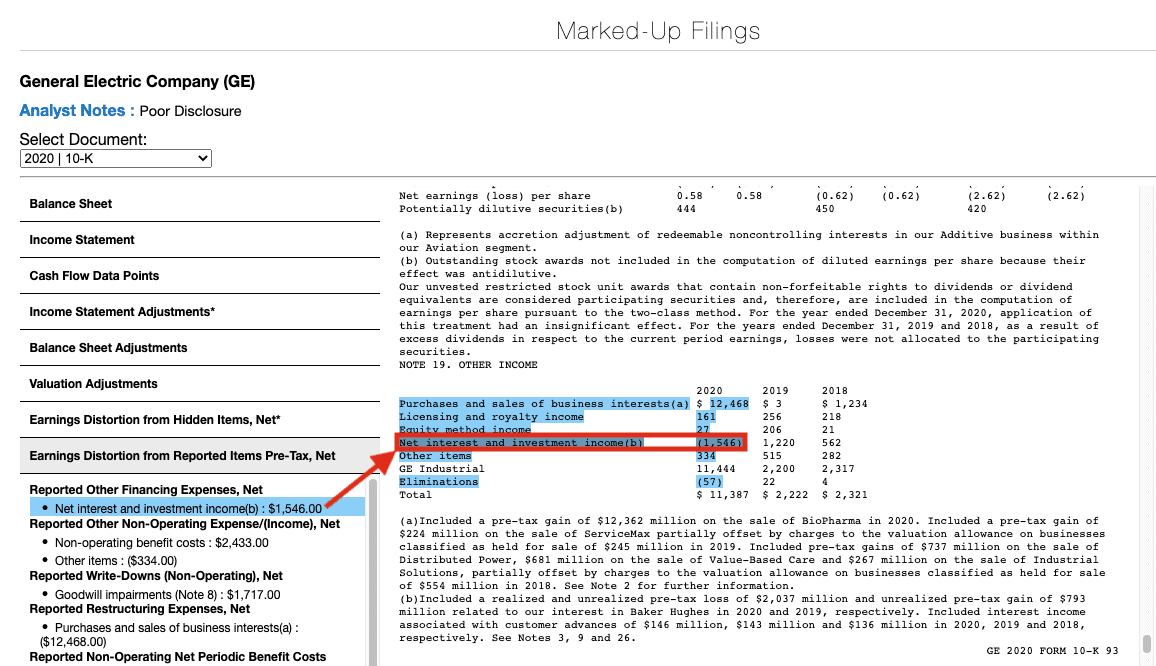Open the Balance Sheet Adjustments section
This screenshot has width=1156, height=666.
click(x=200, y=348)
